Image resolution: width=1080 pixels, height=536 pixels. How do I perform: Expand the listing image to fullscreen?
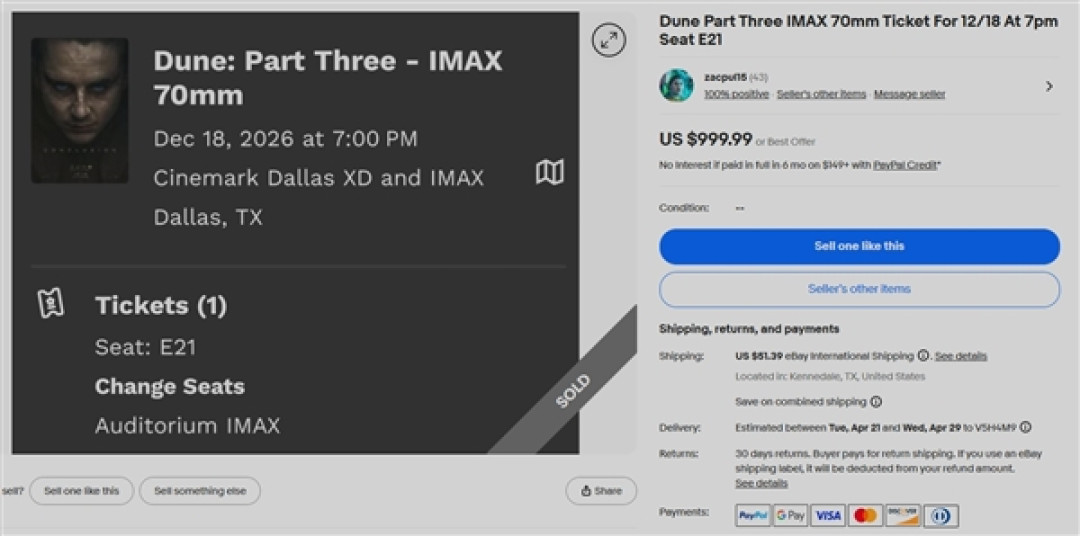609,41
